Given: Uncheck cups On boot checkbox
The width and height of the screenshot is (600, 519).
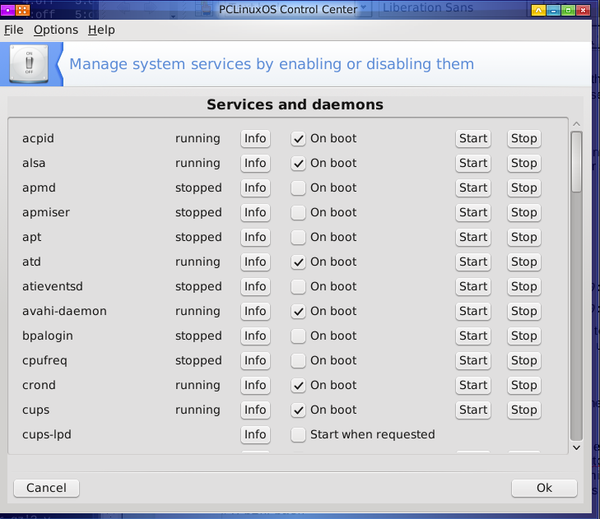Looking at the screenshot, I should coord(298,410).
